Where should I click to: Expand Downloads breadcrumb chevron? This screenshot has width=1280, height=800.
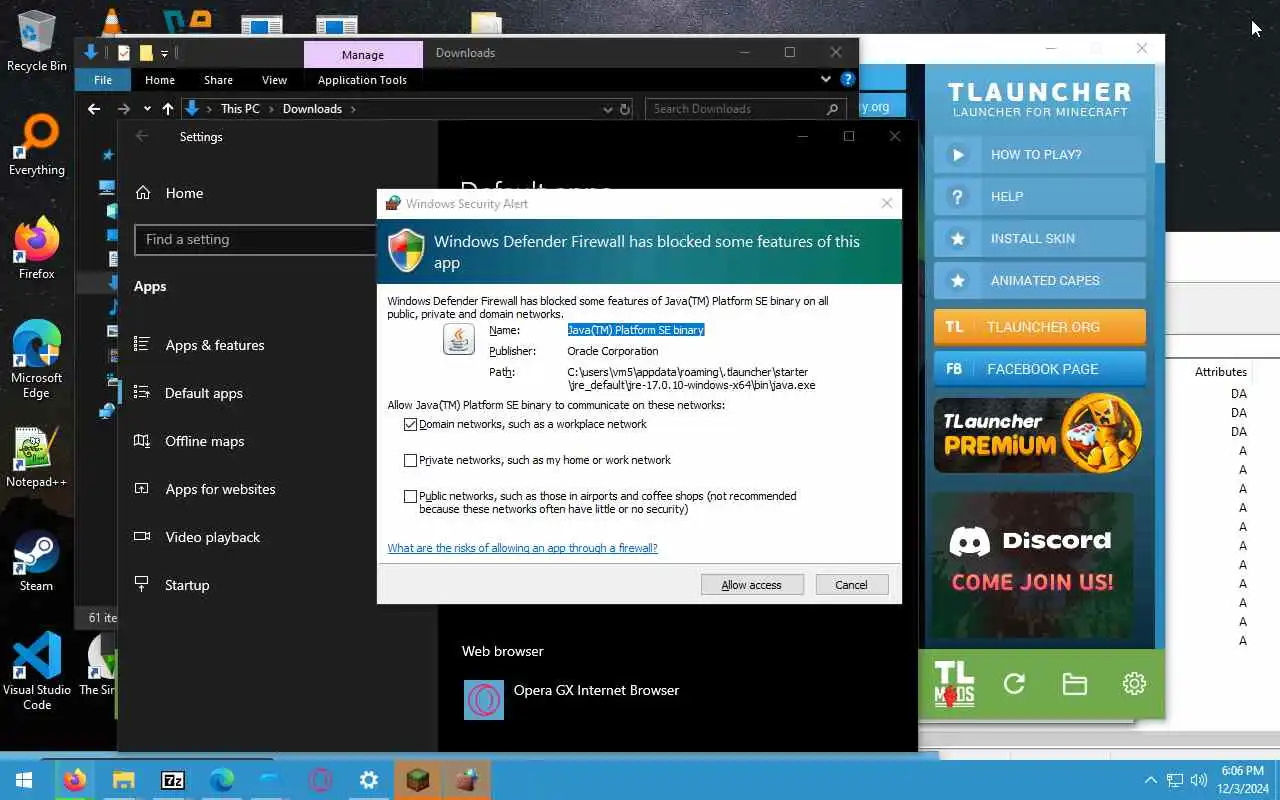click(x=353, y=109)
